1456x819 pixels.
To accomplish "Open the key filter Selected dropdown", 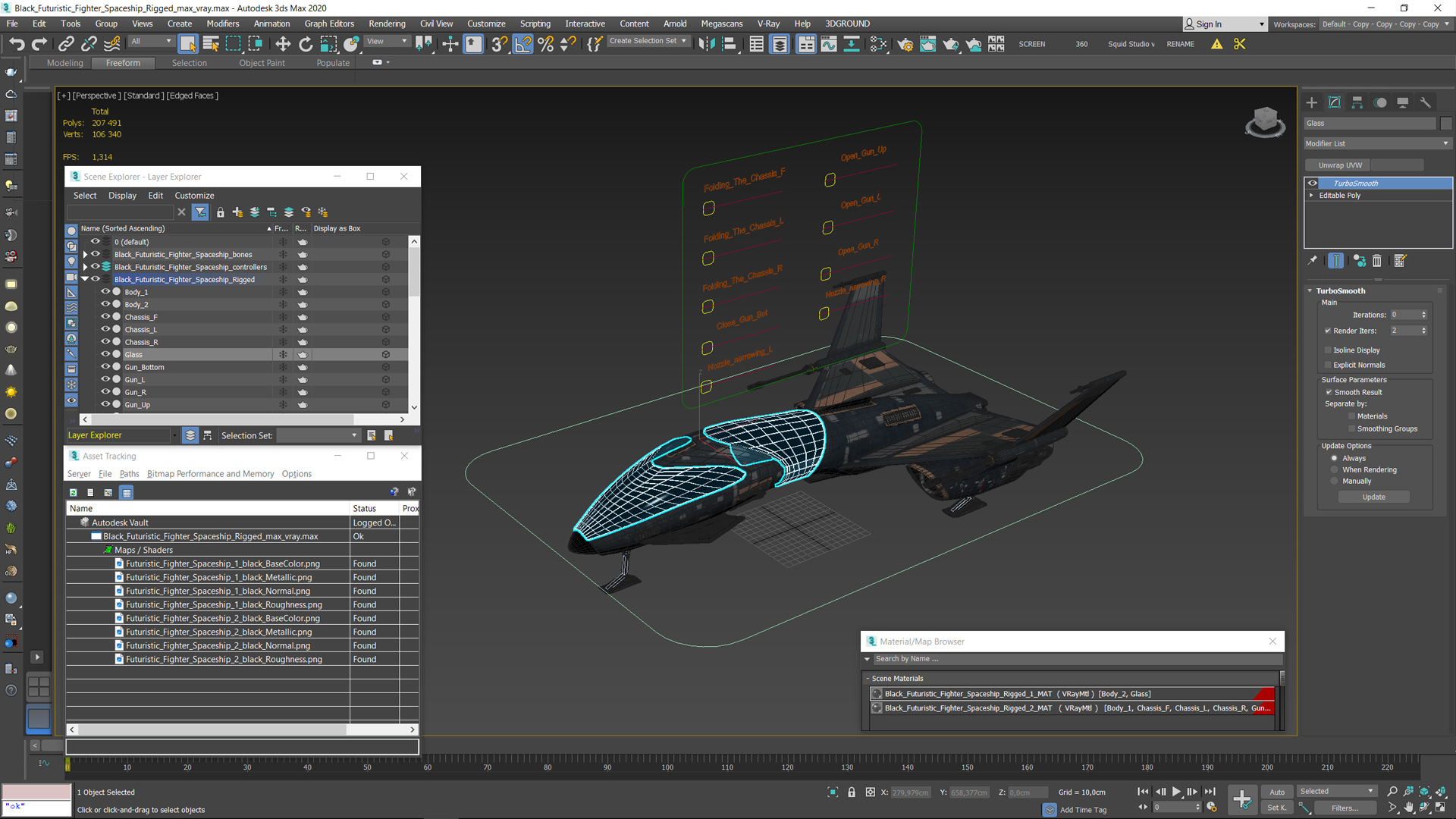I will tap(1336, 792).
